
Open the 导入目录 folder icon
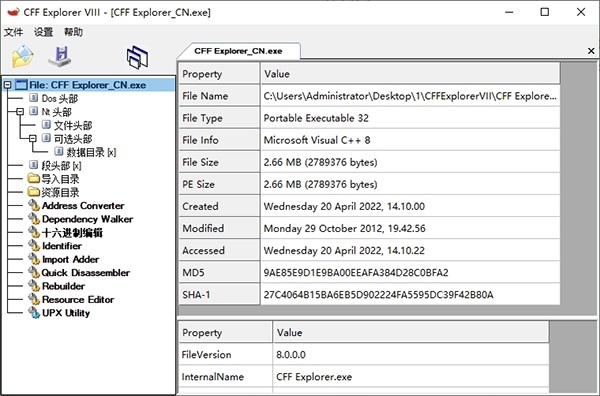34,178
